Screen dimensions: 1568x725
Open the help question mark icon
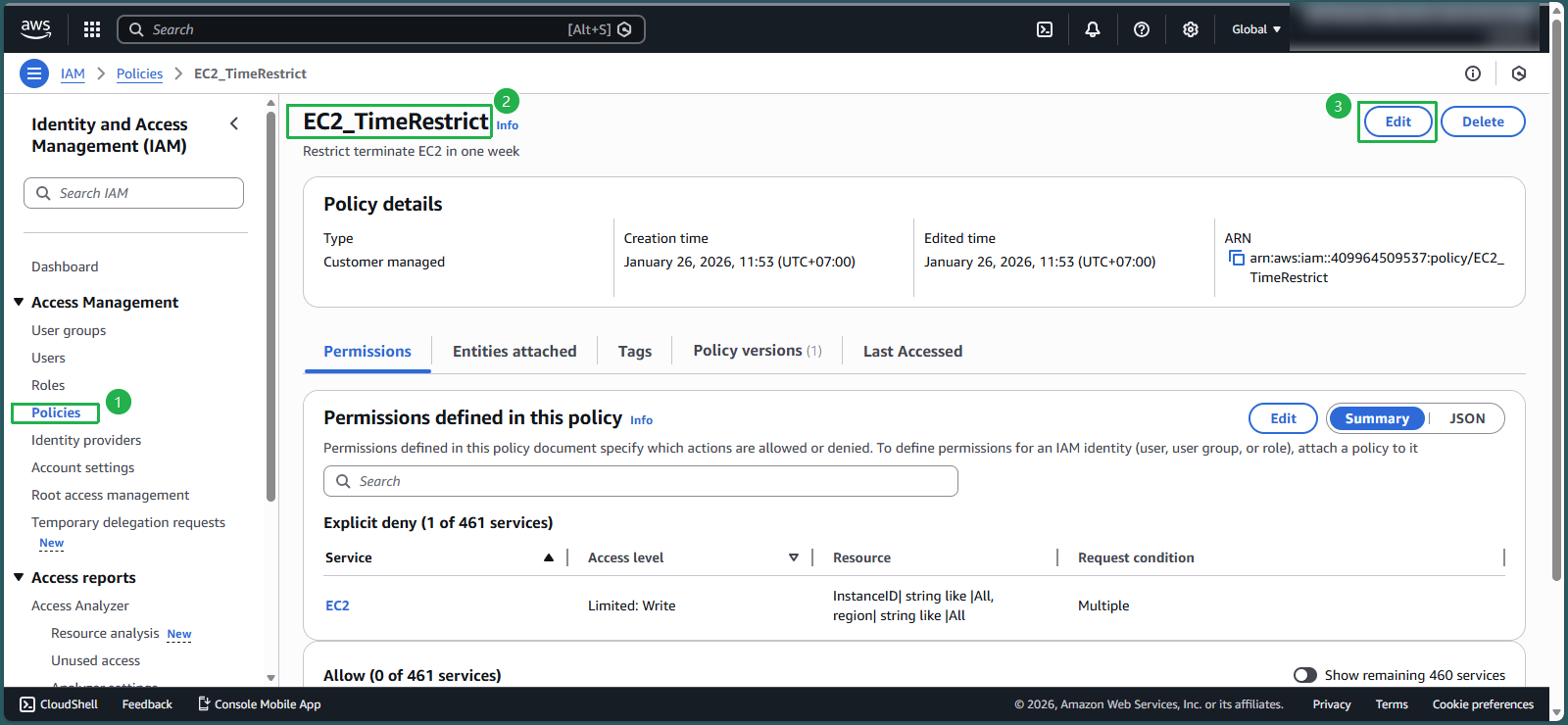pos(1142,29)
